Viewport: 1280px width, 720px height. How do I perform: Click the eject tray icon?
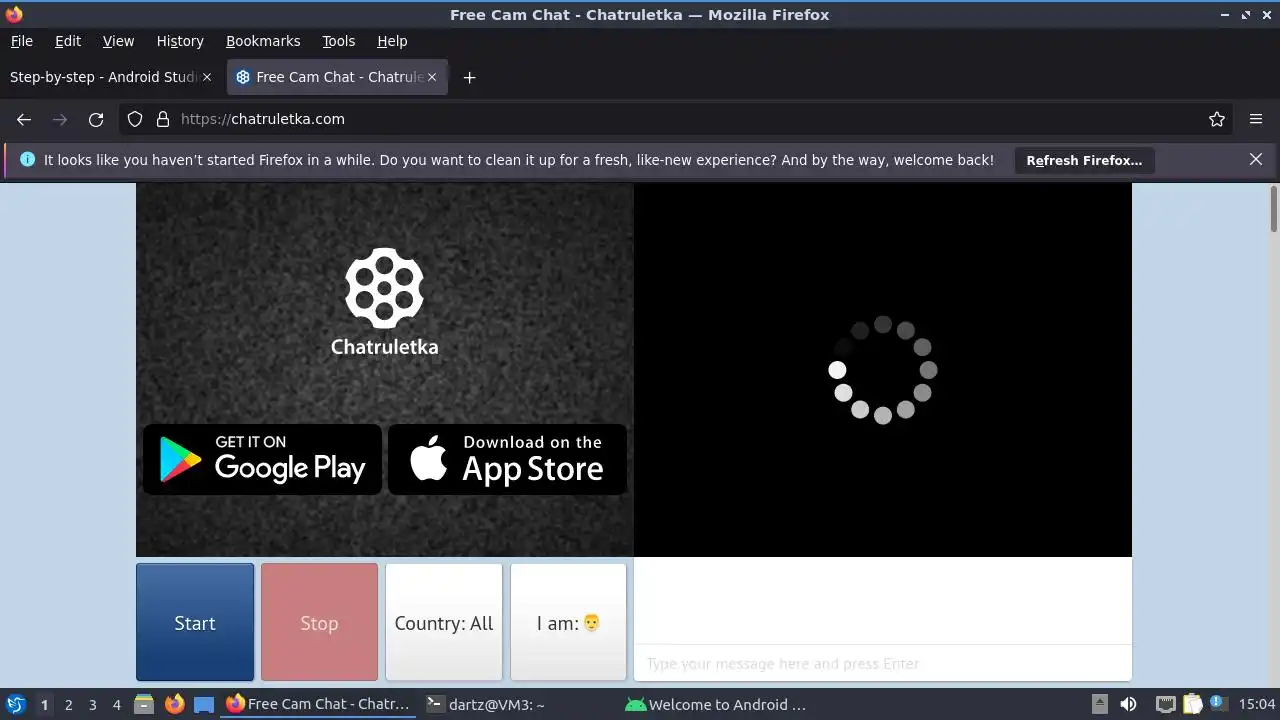click(x=1099, y=704)
